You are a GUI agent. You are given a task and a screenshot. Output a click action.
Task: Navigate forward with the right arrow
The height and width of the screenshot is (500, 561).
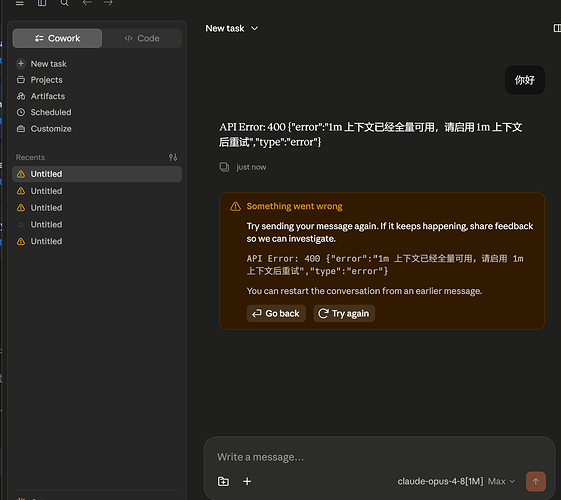(108, 3)
